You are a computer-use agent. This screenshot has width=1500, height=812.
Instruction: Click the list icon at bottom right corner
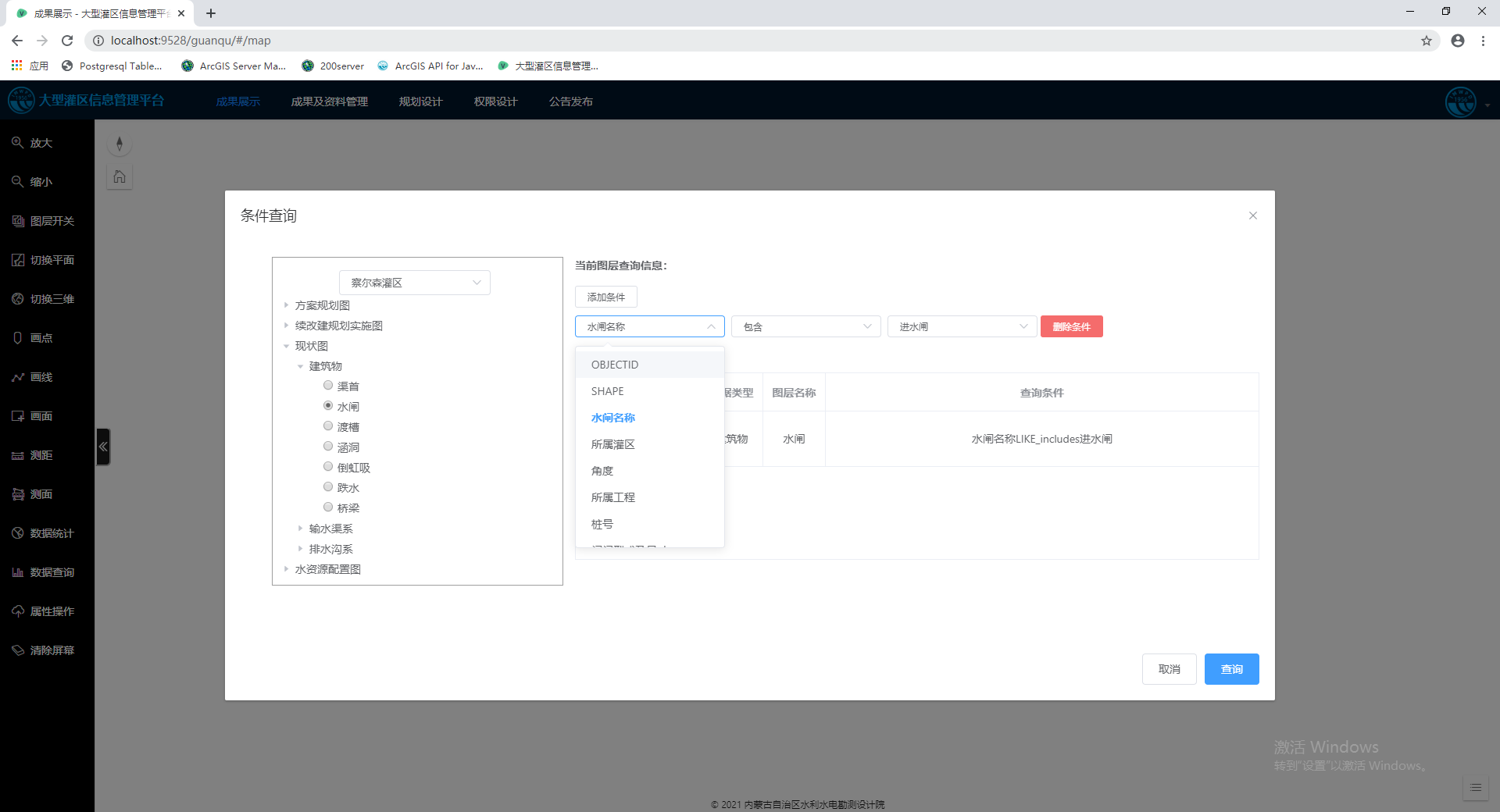[x=1476, y=788]
